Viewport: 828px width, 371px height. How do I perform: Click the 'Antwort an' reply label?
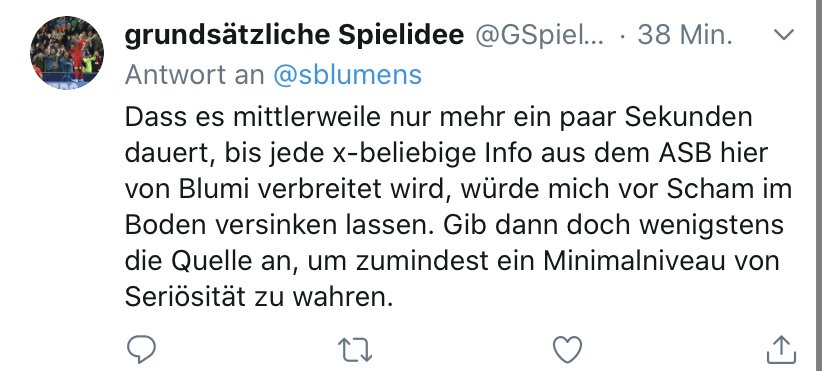point(194,75)
